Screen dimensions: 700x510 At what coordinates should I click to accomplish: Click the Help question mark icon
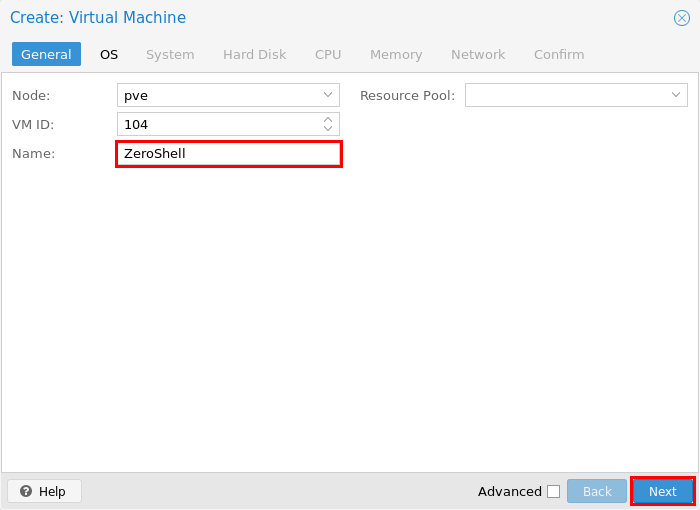[x=26, y=491]
